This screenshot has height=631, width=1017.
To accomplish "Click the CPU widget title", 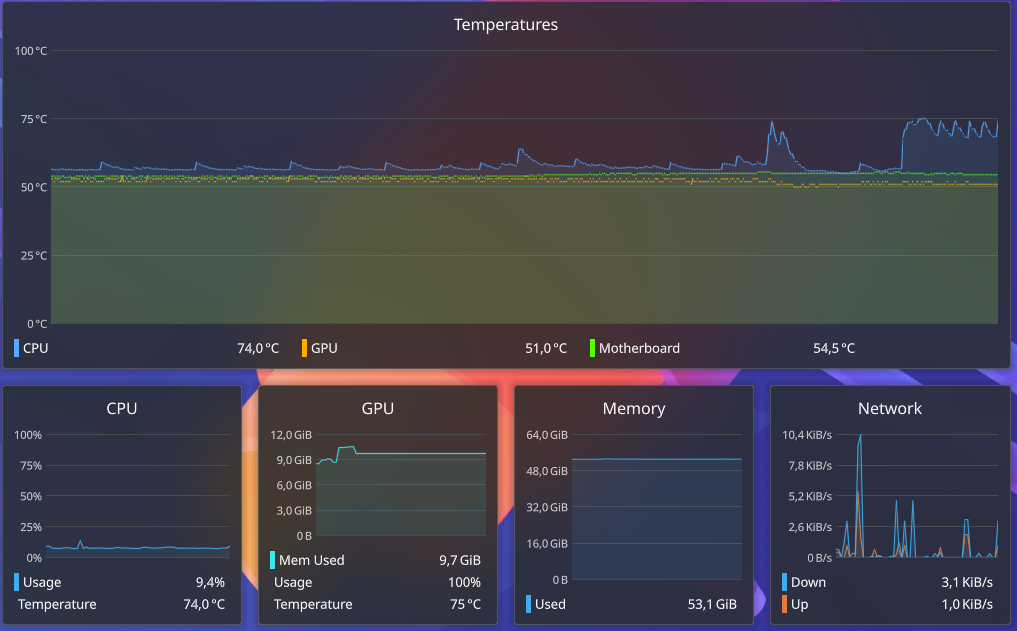I will coord(122,409).
